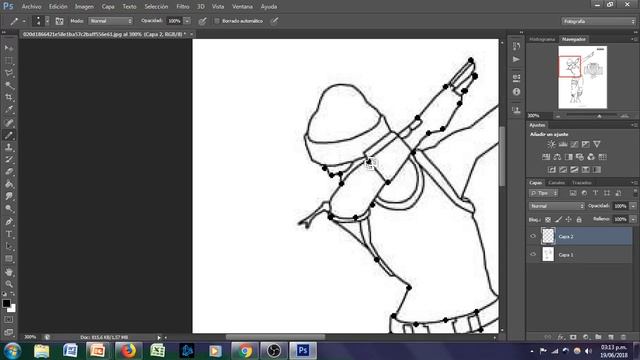Select the Pen tool
Viewport: 640px width, 360px height.
(x=9, y=222)
